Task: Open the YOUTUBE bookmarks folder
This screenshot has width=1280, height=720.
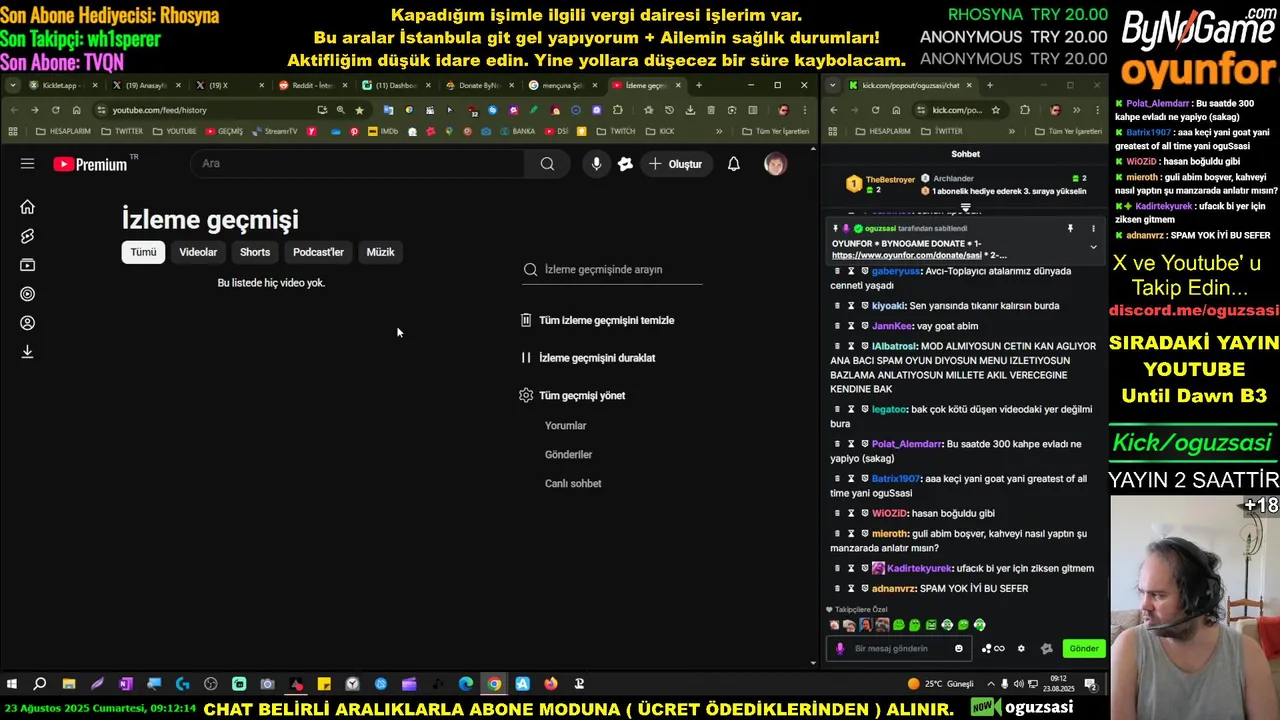Action: click(174, 131)
